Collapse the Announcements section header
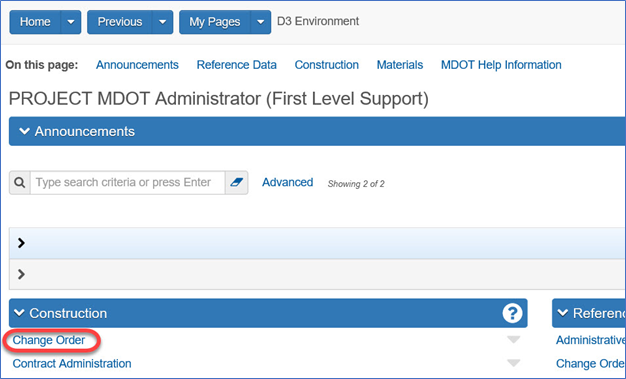626x379 pixels. (x=317, y=131)
